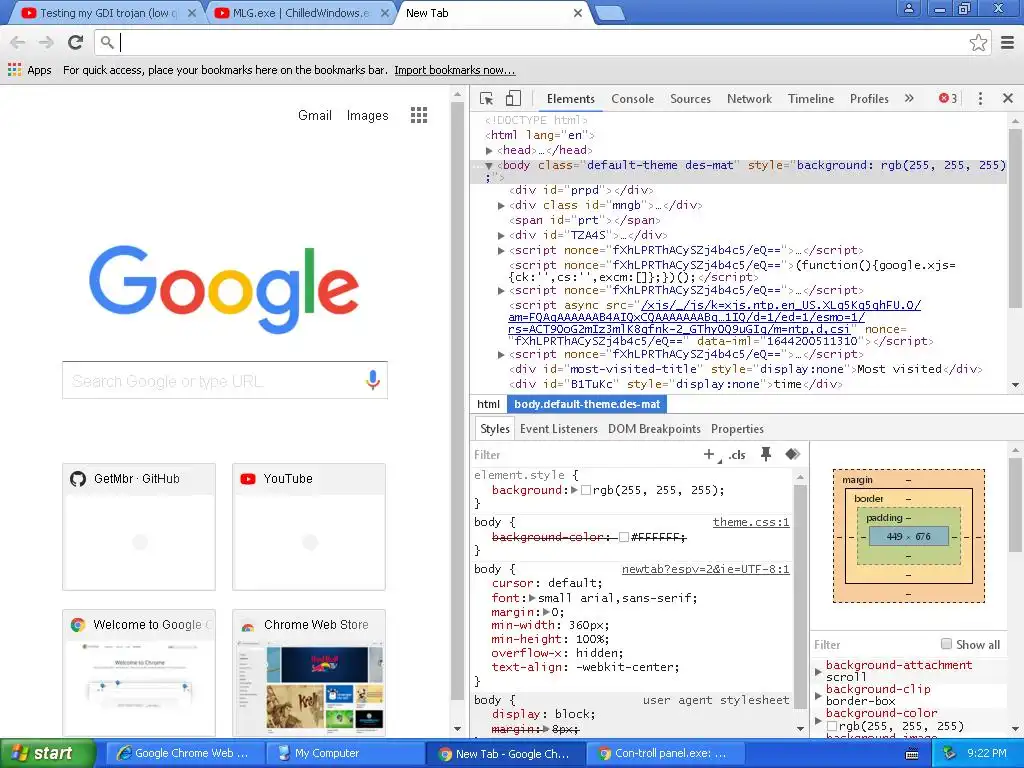Image resolution: width=1024 pixels, height=768 pixels.
Task: Open Gmail link
Action: click(x=315, y=116)
